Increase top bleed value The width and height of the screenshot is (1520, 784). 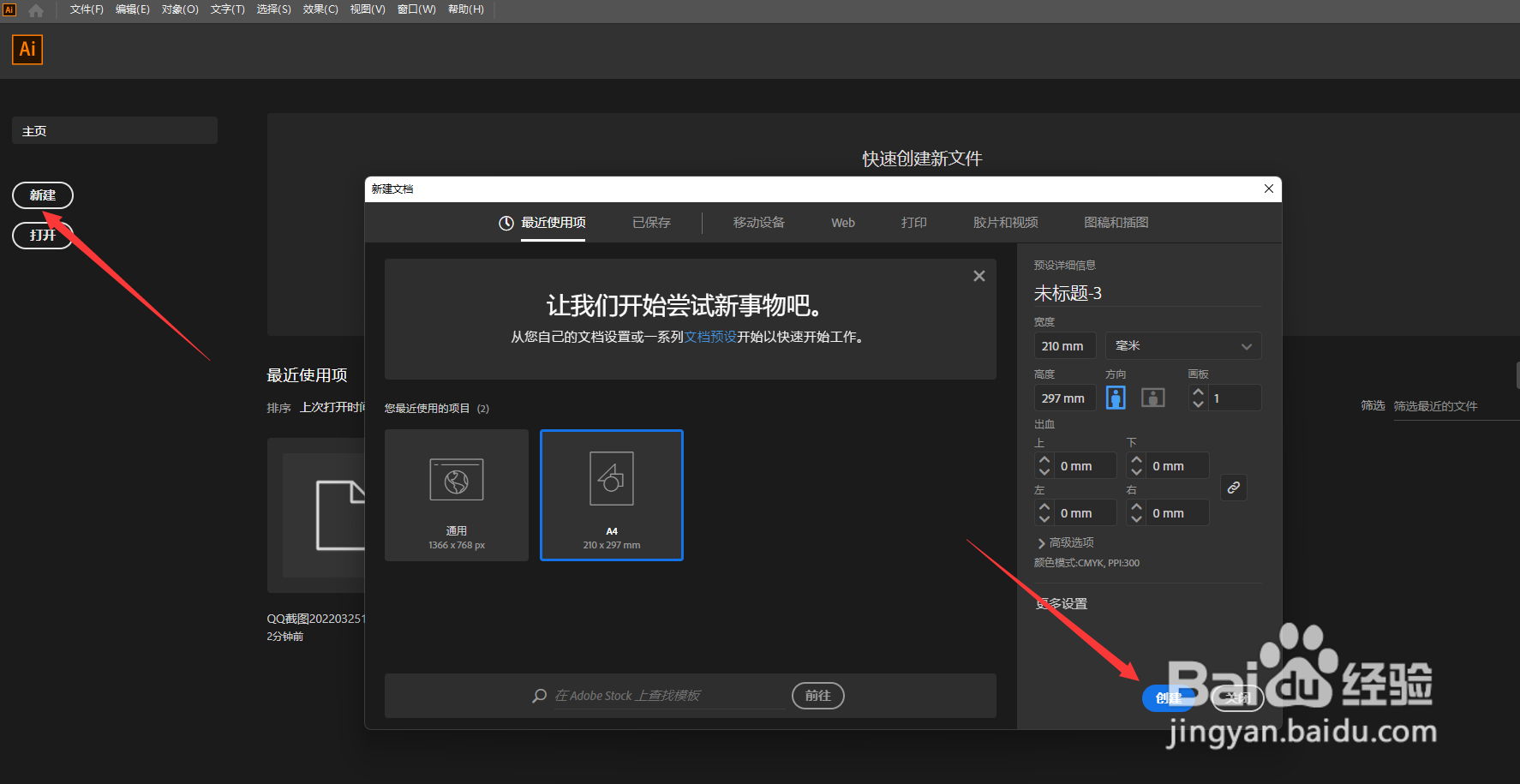pos(1044,460)
